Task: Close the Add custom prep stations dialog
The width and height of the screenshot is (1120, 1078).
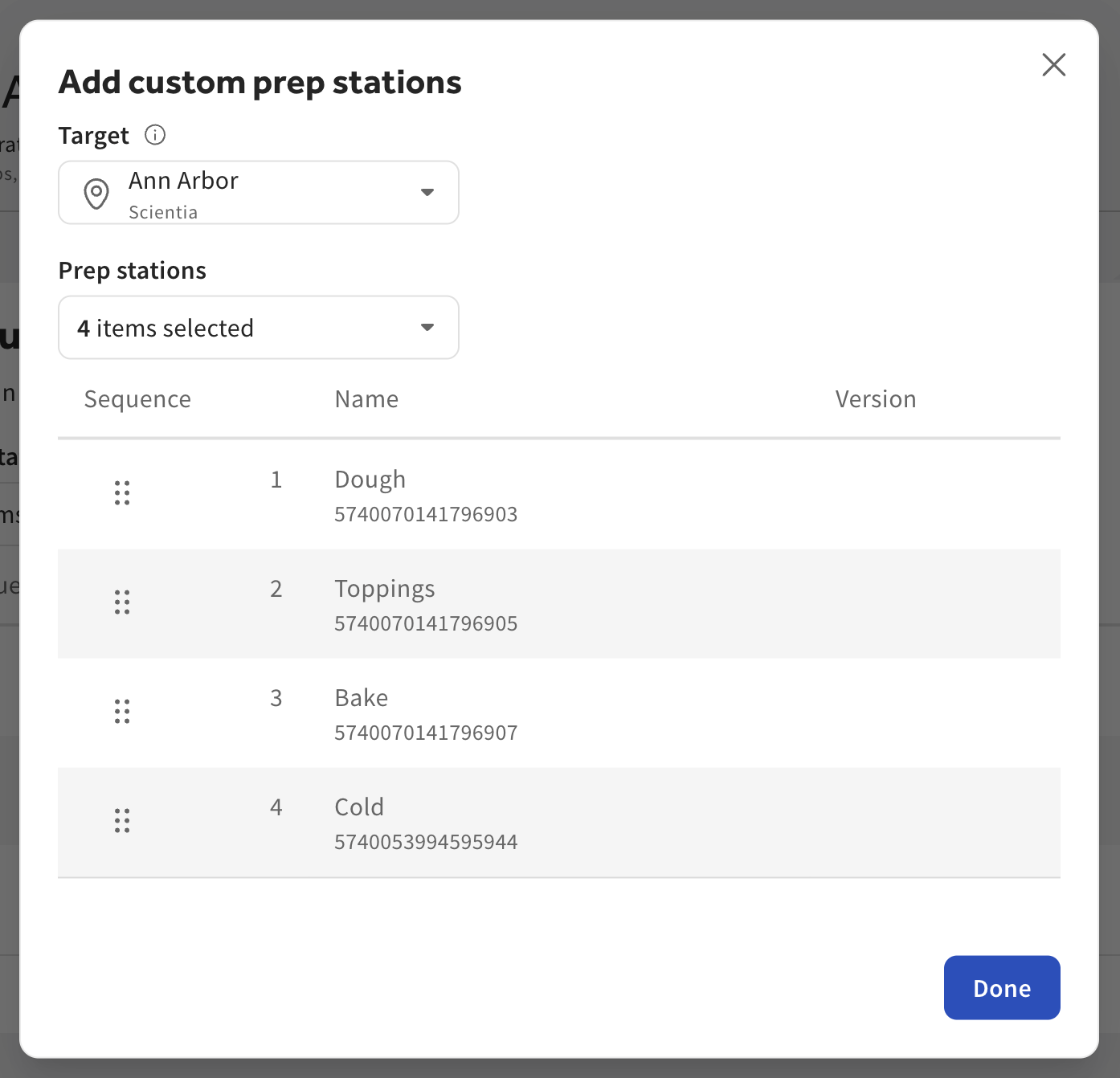Action: 1053,64
